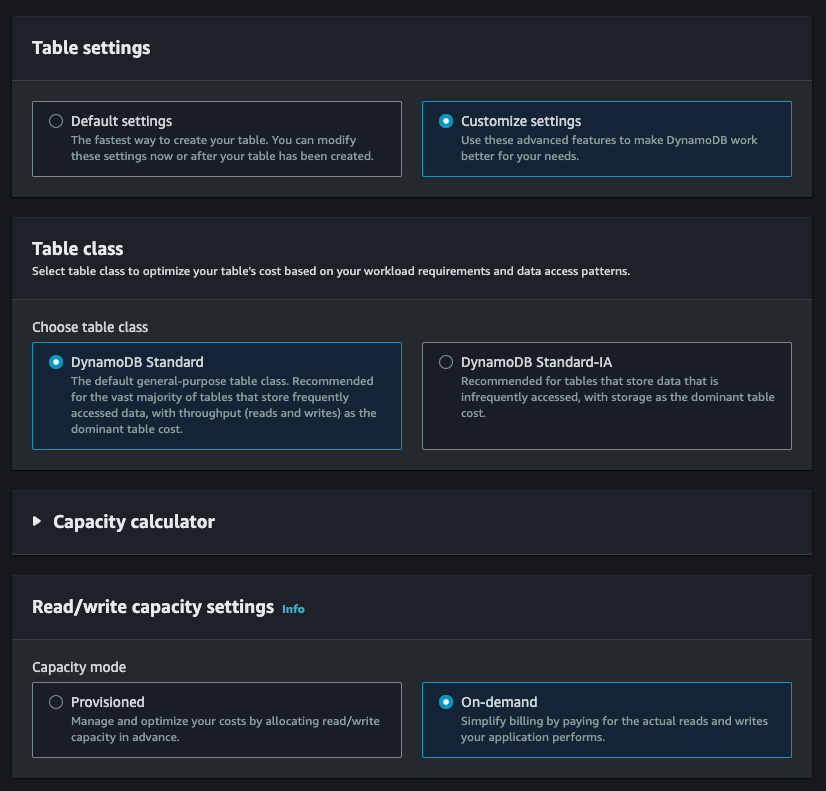Click the 'Use these advanced features' description
Image resolution: width=826 pixels, height=791 pixels.
click(x=609, y=148)
